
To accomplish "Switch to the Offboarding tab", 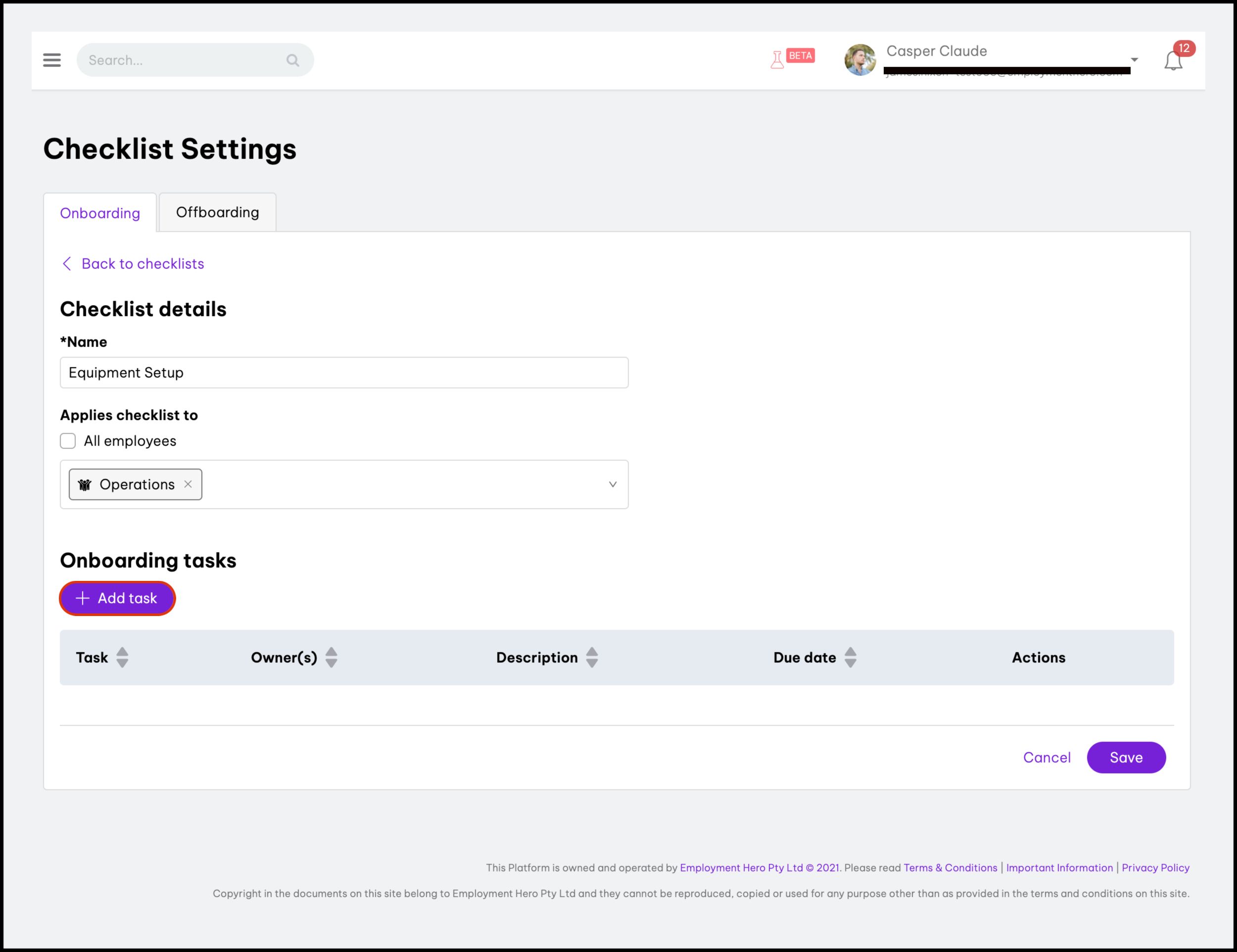I will (x=218, y=212).
